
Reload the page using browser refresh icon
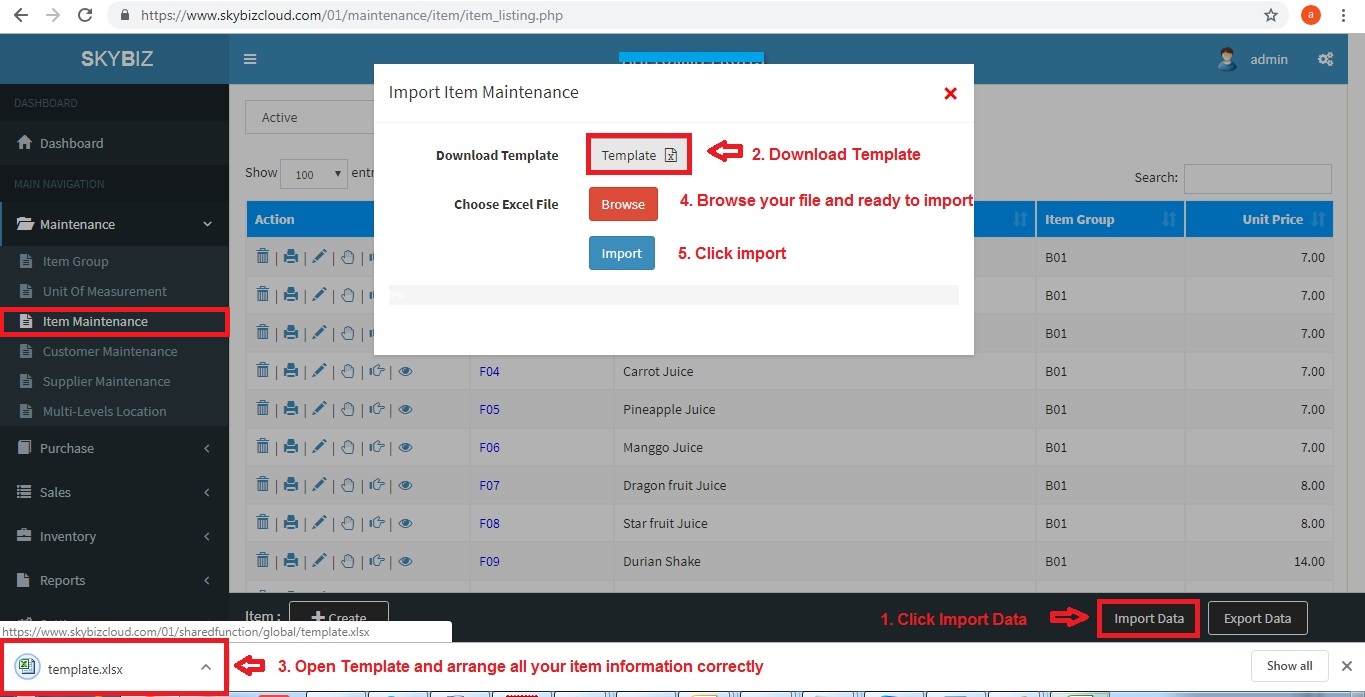(86, 15)
